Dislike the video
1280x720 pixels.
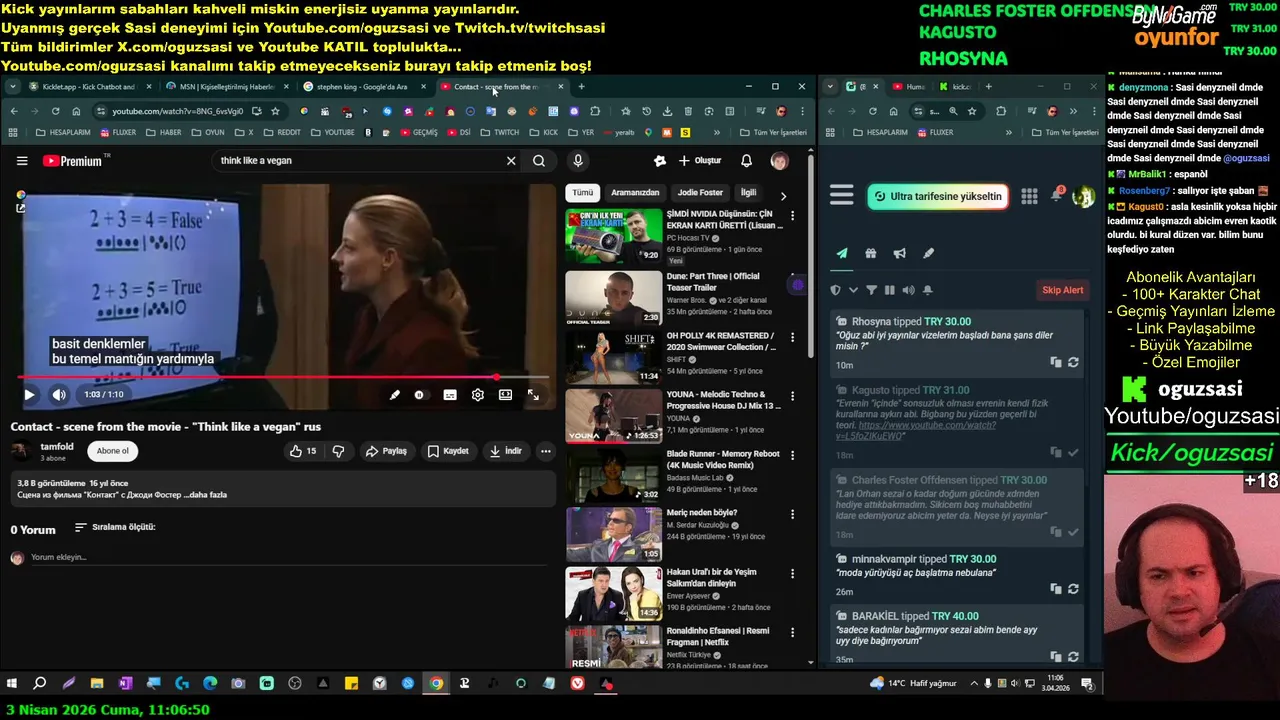point(338,451)
